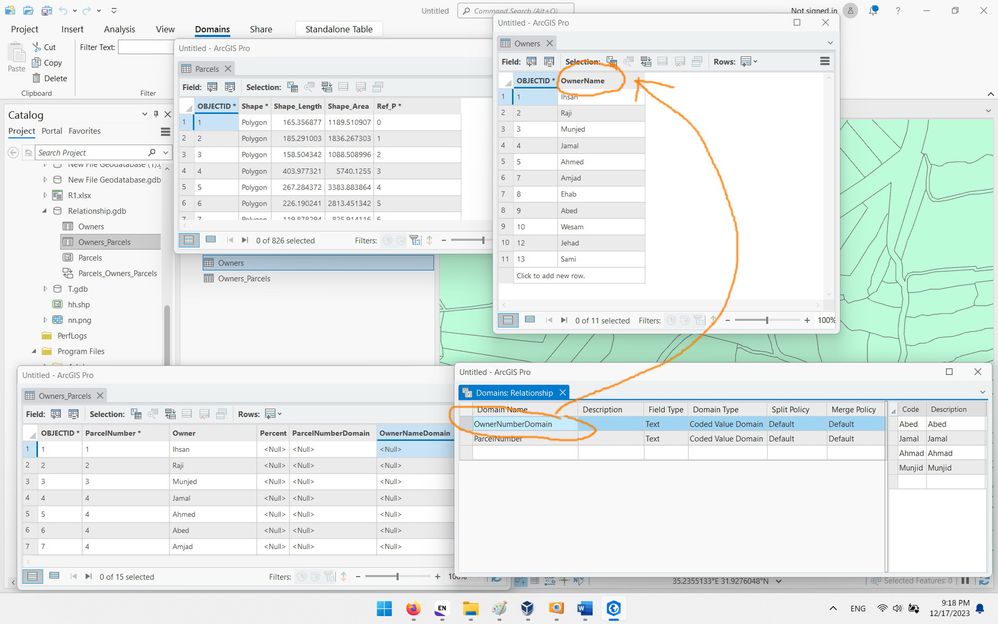998x624 pixels.
Task: Click the Delete trash icon in Clipboard
Action: [36, 78]
